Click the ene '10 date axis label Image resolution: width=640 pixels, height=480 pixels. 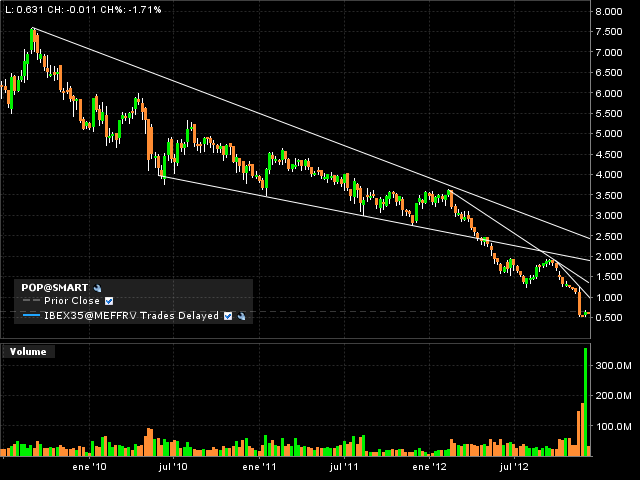(89, 467)
